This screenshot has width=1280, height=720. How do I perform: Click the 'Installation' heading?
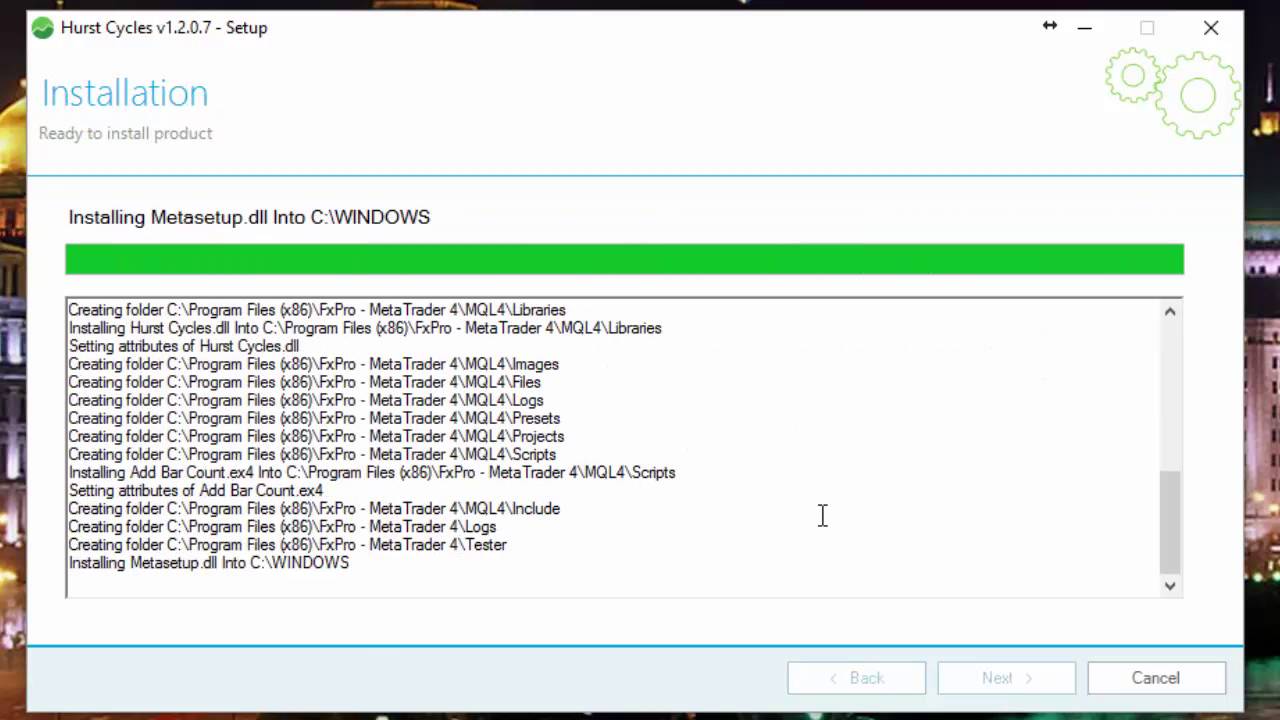click(x=125, y=93)
